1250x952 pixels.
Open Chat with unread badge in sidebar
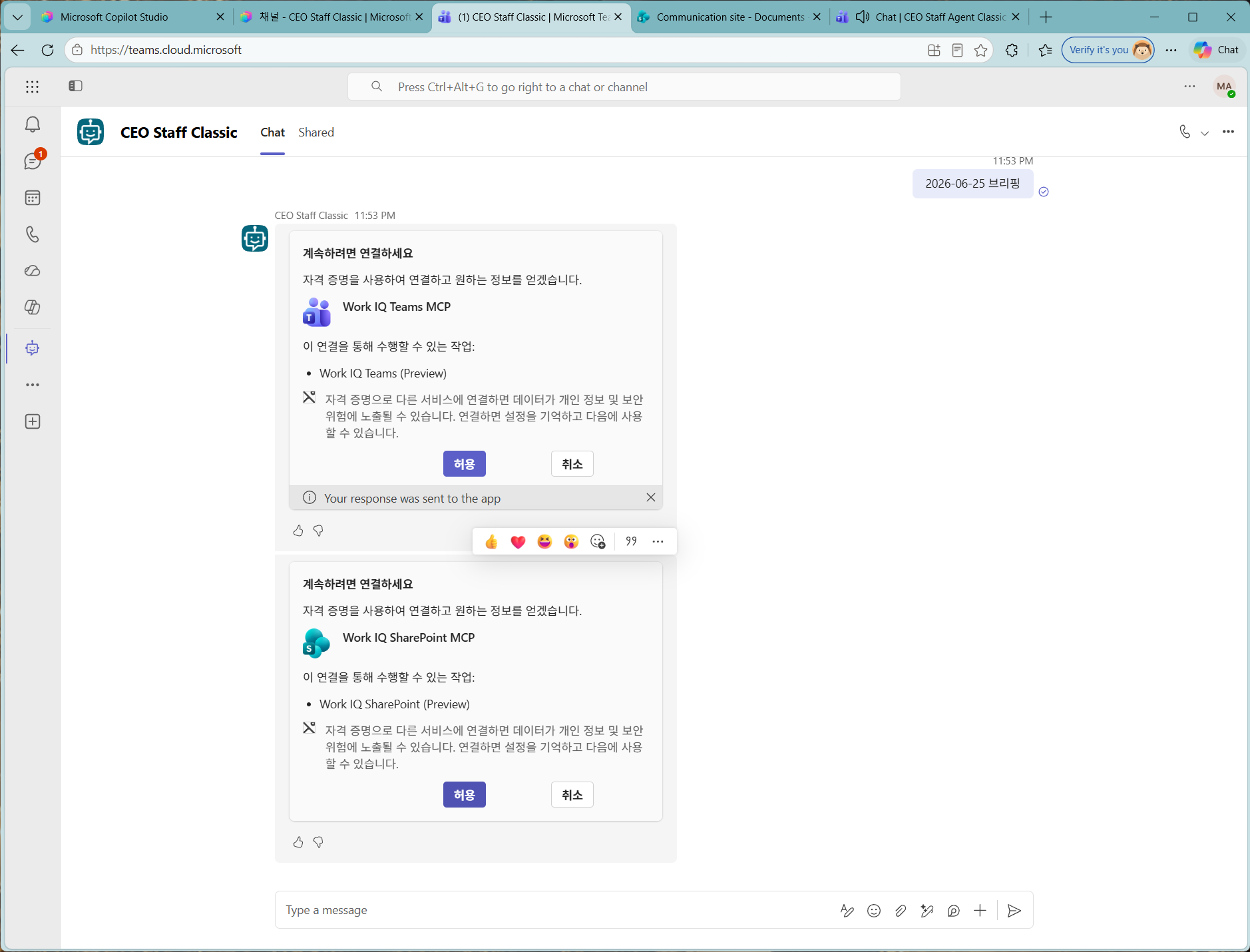tap(32, 160)
